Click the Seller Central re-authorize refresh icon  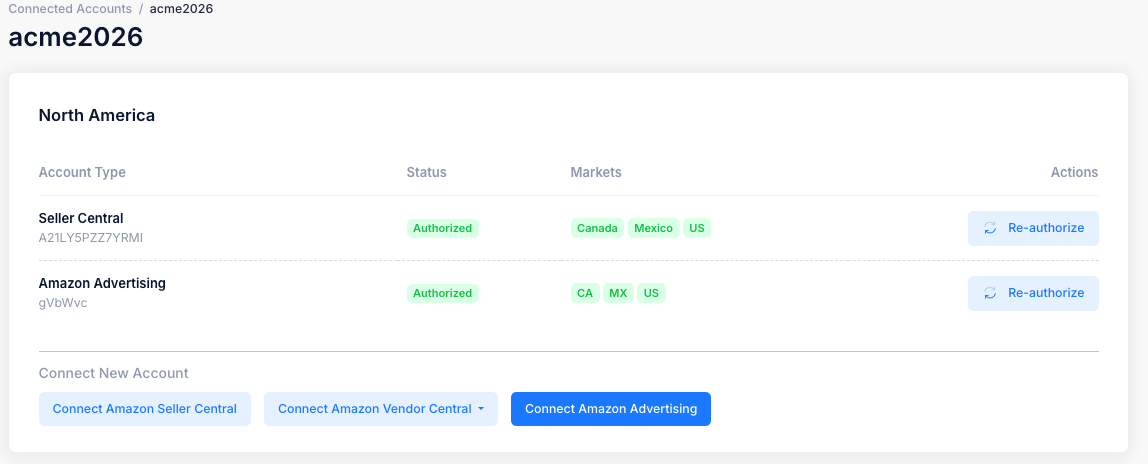point(990,228)
